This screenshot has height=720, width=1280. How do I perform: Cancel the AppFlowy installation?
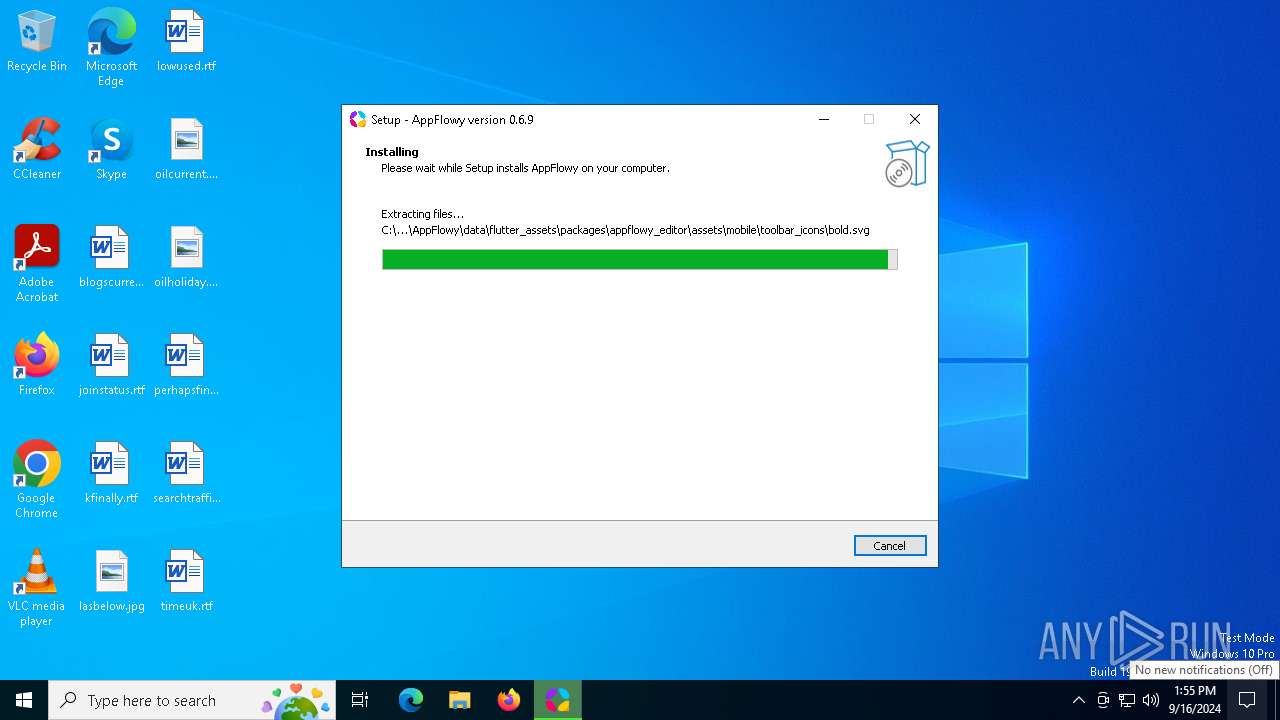(x=890, y=545)
